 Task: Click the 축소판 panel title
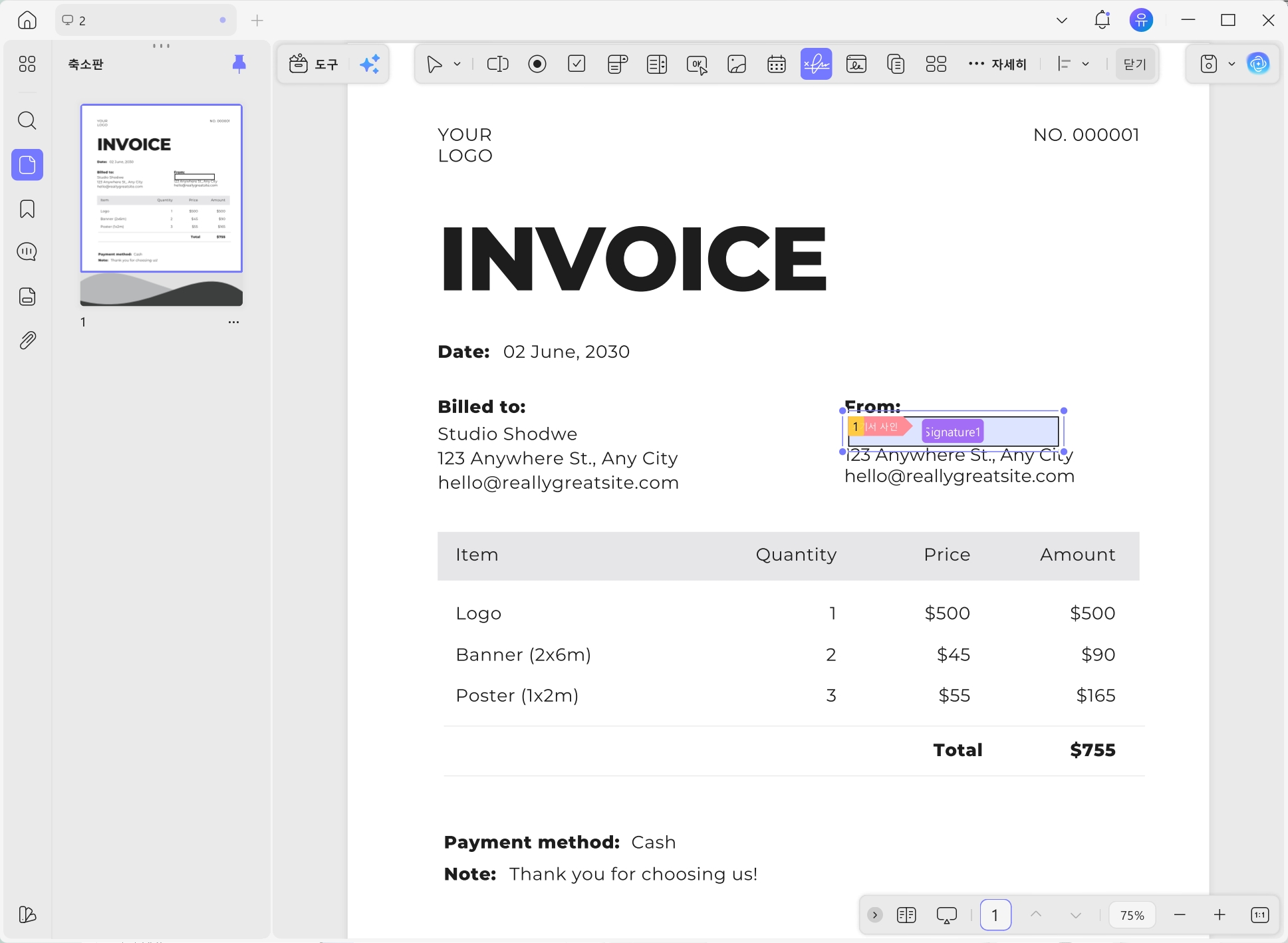pos(86,65)
